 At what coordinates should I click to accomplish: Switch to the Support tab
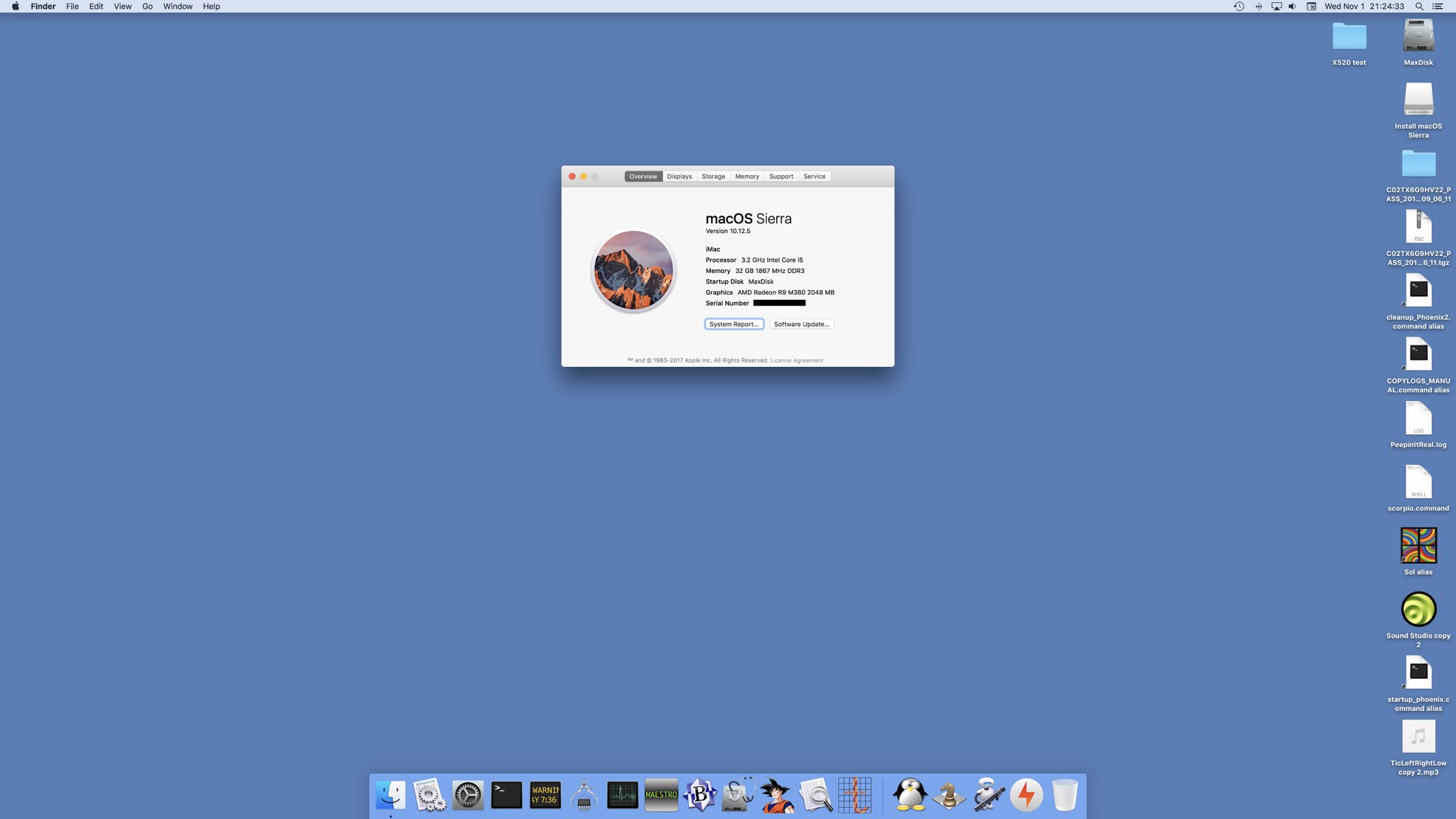coord(781,176)
